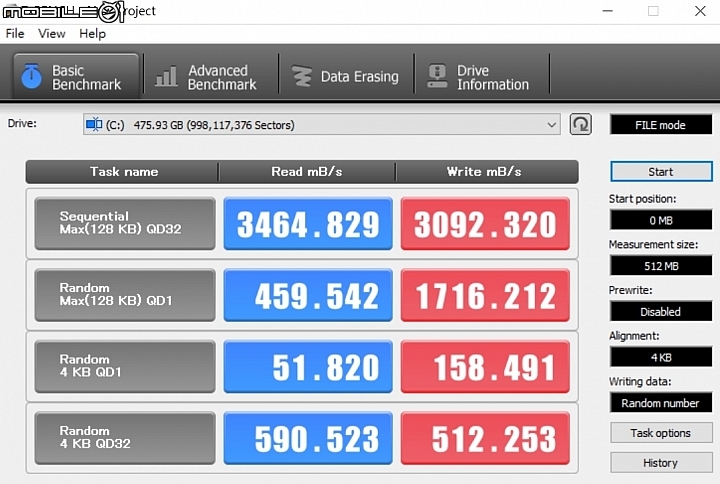Open the Drive Information tab
This screenshot has width=720, height=484.
pos(482,76)
